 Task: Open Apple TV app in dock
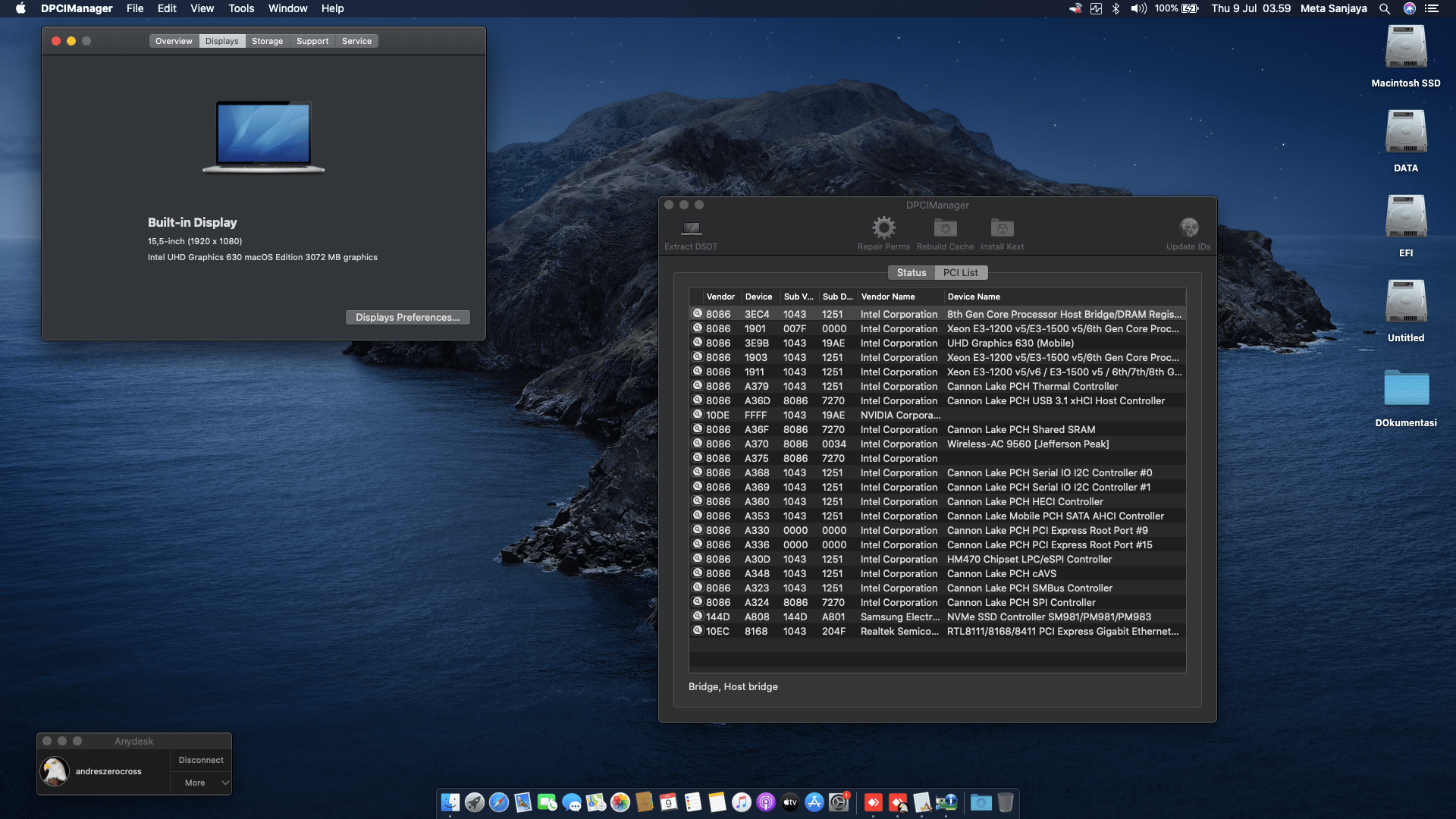point(790,802)
